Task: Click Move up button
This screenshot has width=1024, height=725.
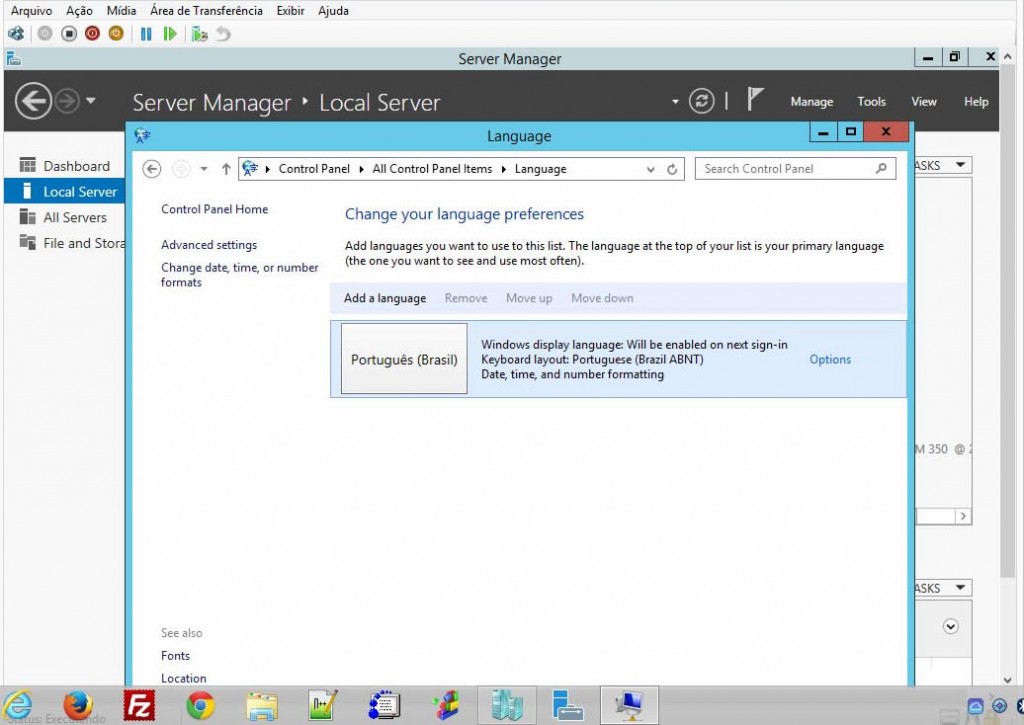Action: [529, 298]
